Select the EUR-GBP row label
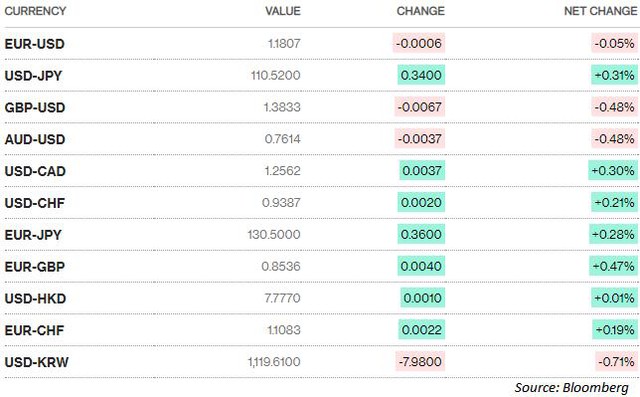Screen dimensions: 640x397 (35, 266)
